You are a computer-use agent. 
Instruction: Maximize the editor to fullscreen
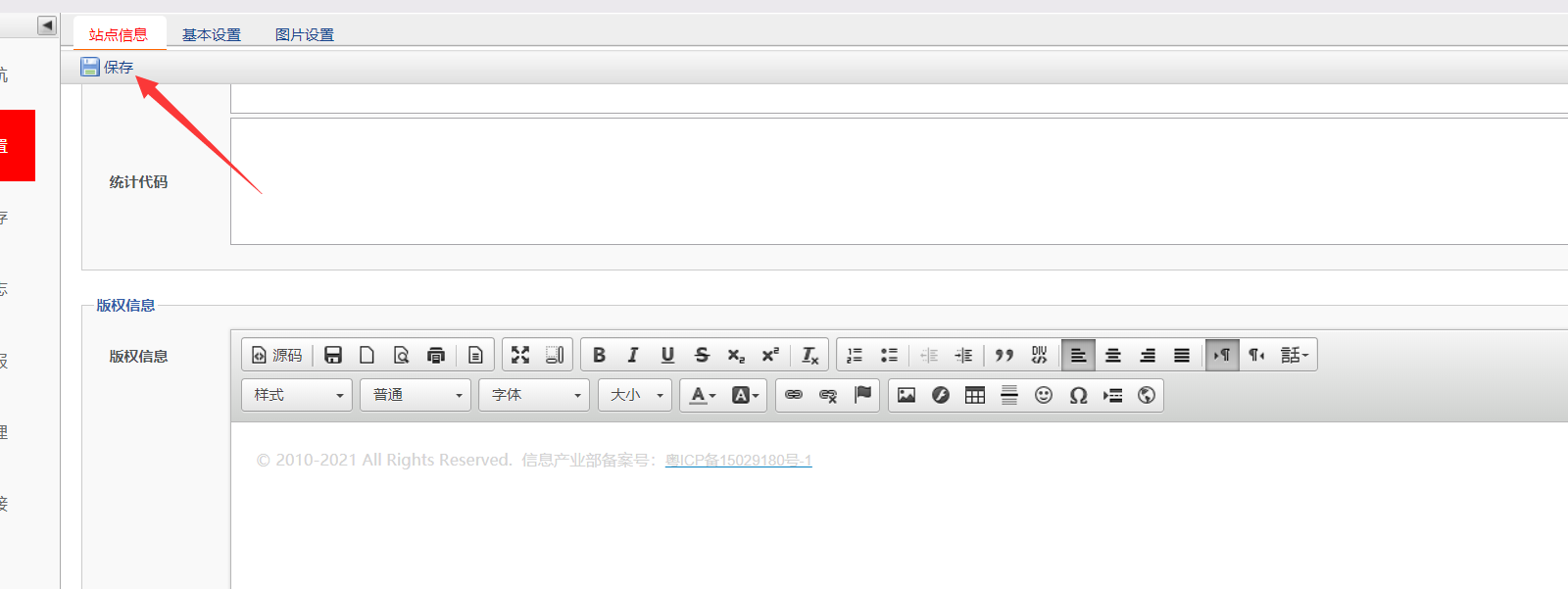coord(520,355)
